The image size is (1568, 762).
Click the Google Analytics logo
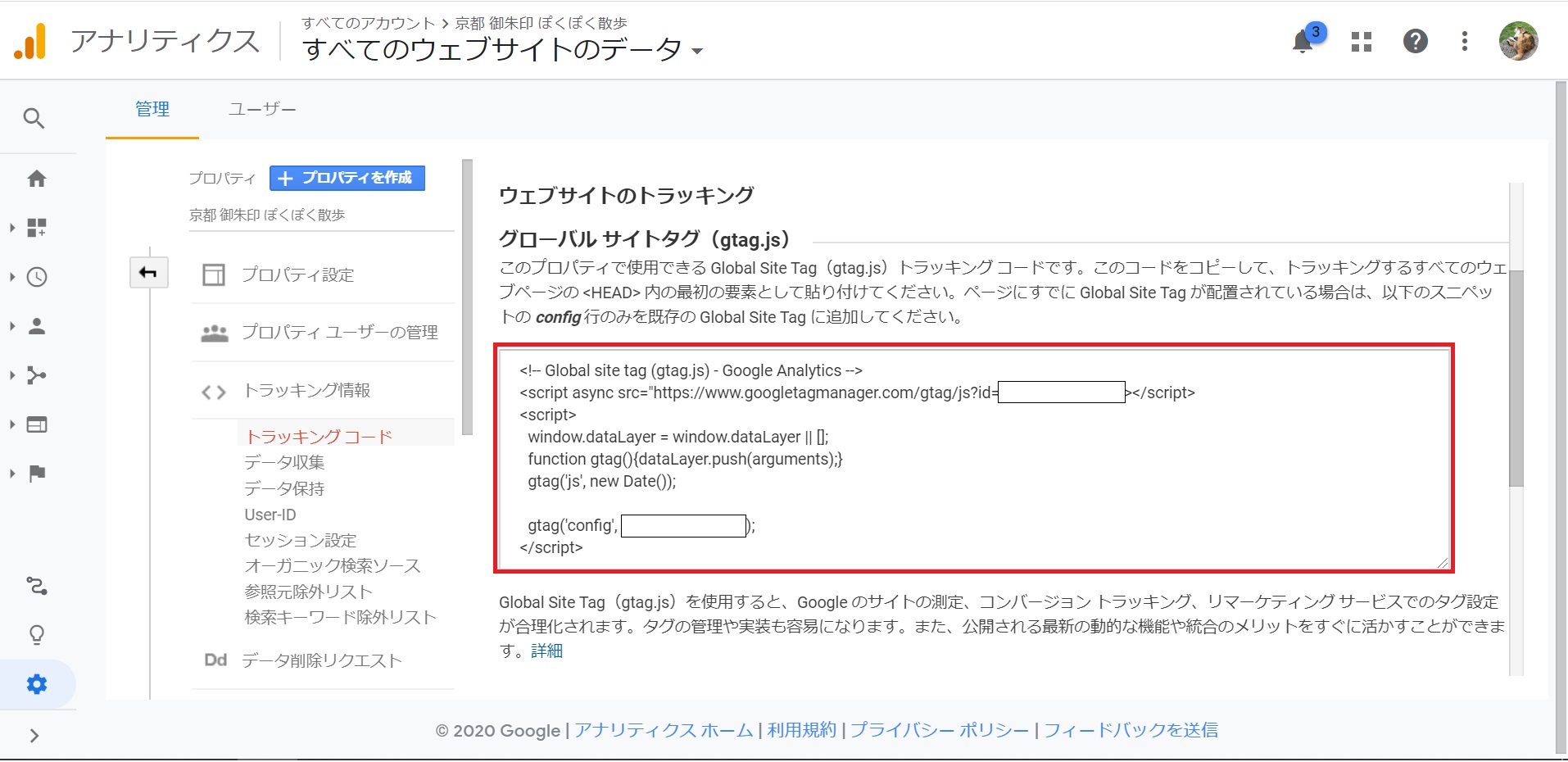29,41
